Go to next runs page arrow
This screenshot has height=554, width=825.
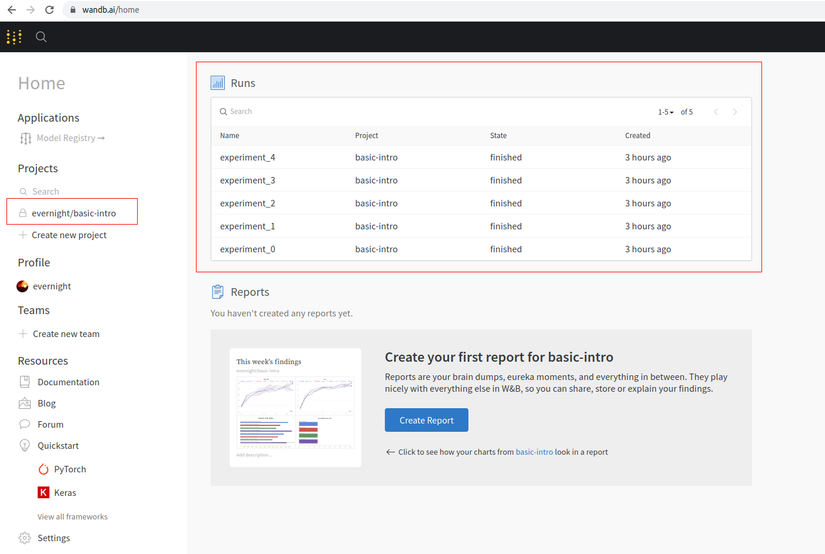point(735,112)
